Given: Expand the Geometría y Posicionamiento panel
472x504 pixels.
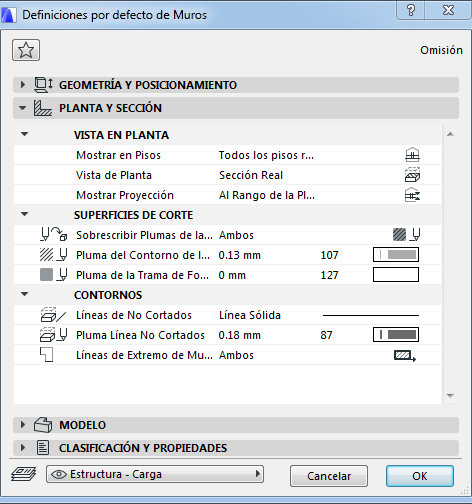Looking at the screenshot, I should tap(23, 85).
